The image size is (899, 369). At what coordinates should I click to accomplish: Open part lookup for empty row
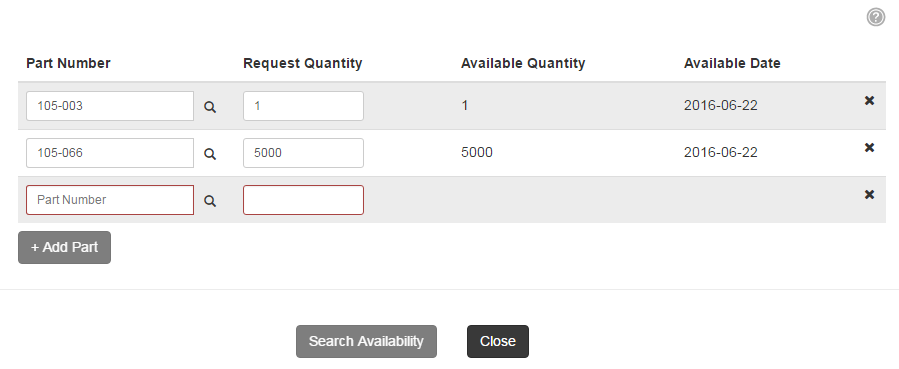click(210, 201)
